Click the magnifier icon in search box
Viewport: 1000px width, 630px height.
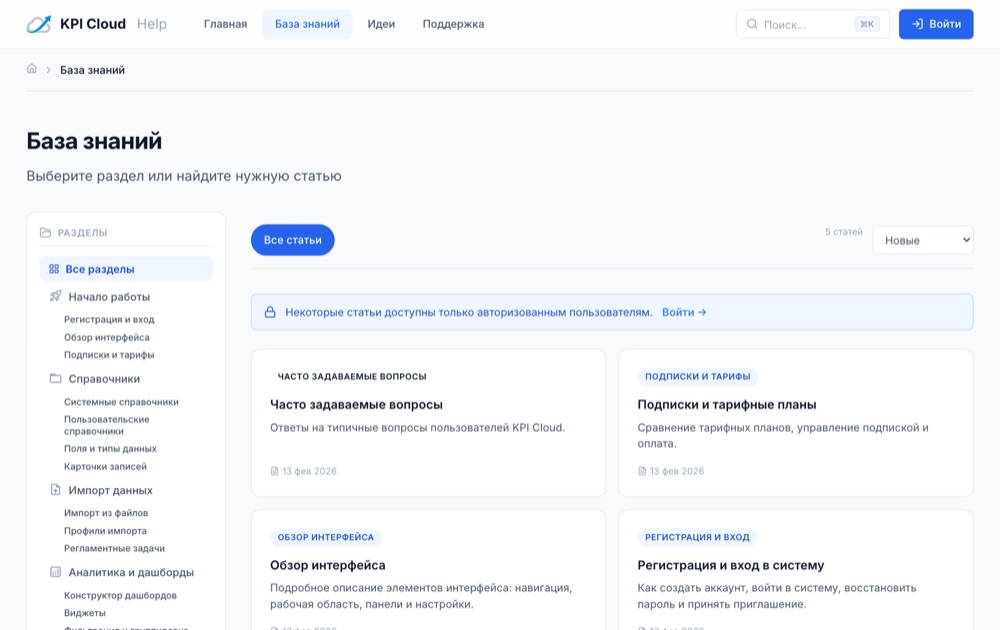(x=752, y=24)
